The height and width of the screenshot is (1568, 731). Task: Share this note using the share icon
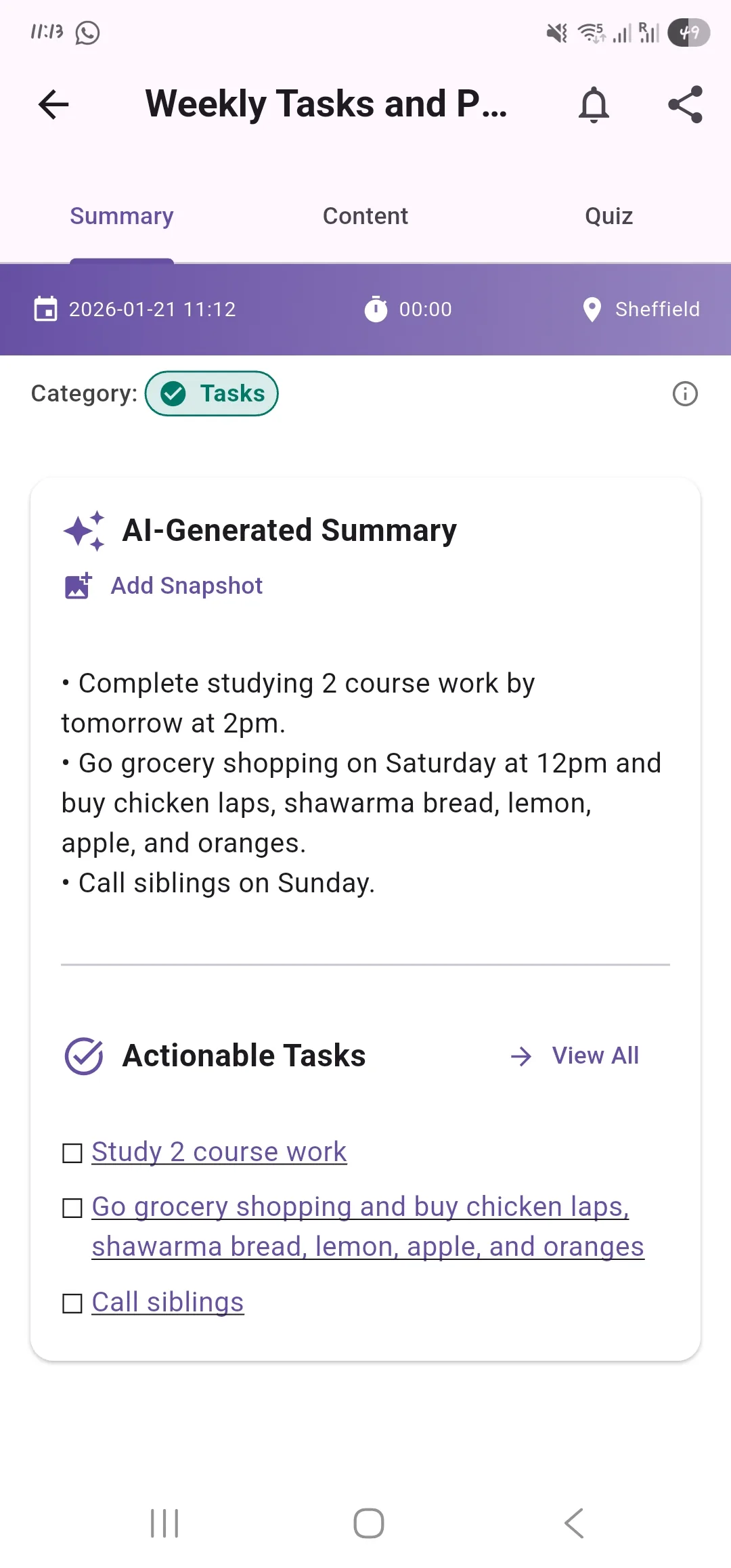[686, 105]
